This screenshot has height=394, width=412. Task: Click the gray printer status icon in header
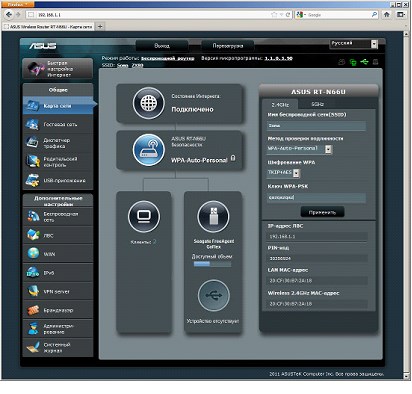click(x=376, y=62)
